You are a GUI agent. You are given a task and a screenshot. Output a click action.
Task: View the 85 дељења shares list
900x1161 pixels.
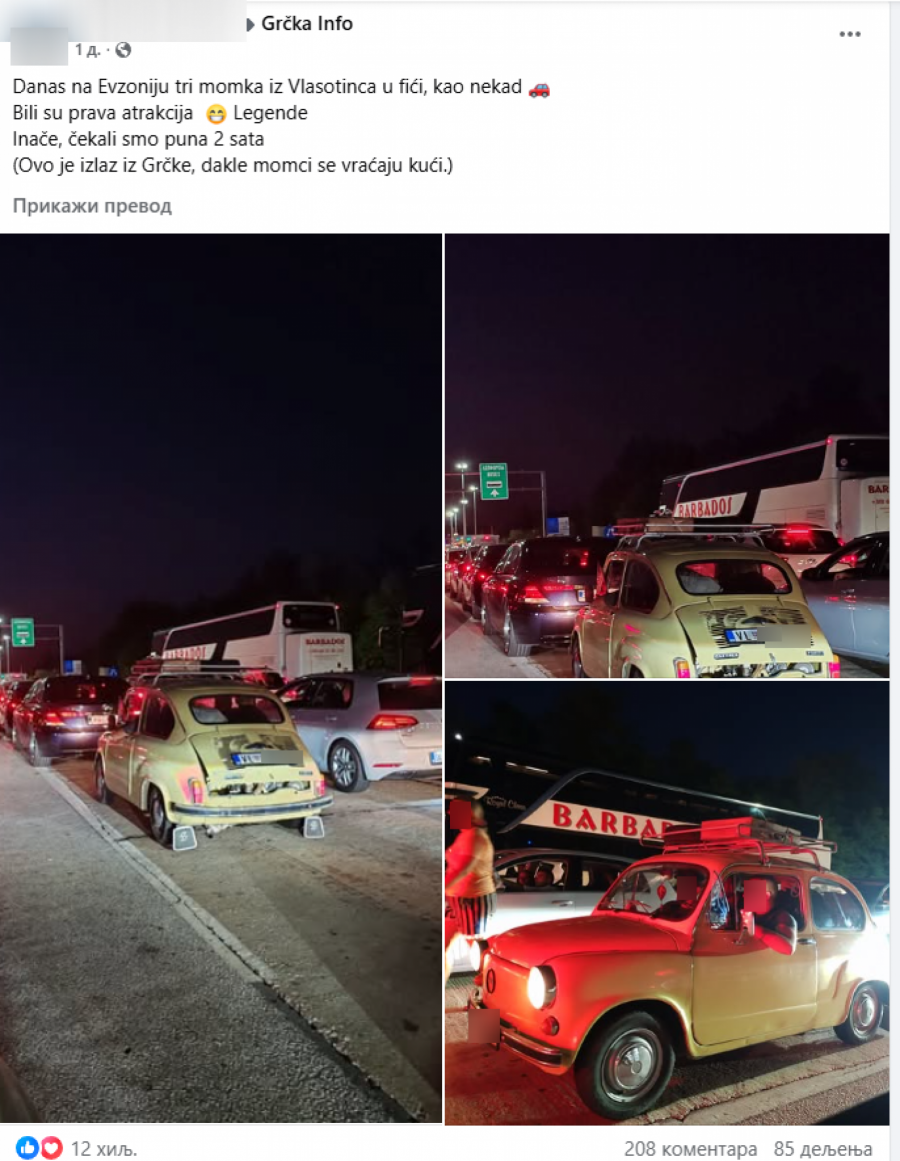pos(823,1148)
